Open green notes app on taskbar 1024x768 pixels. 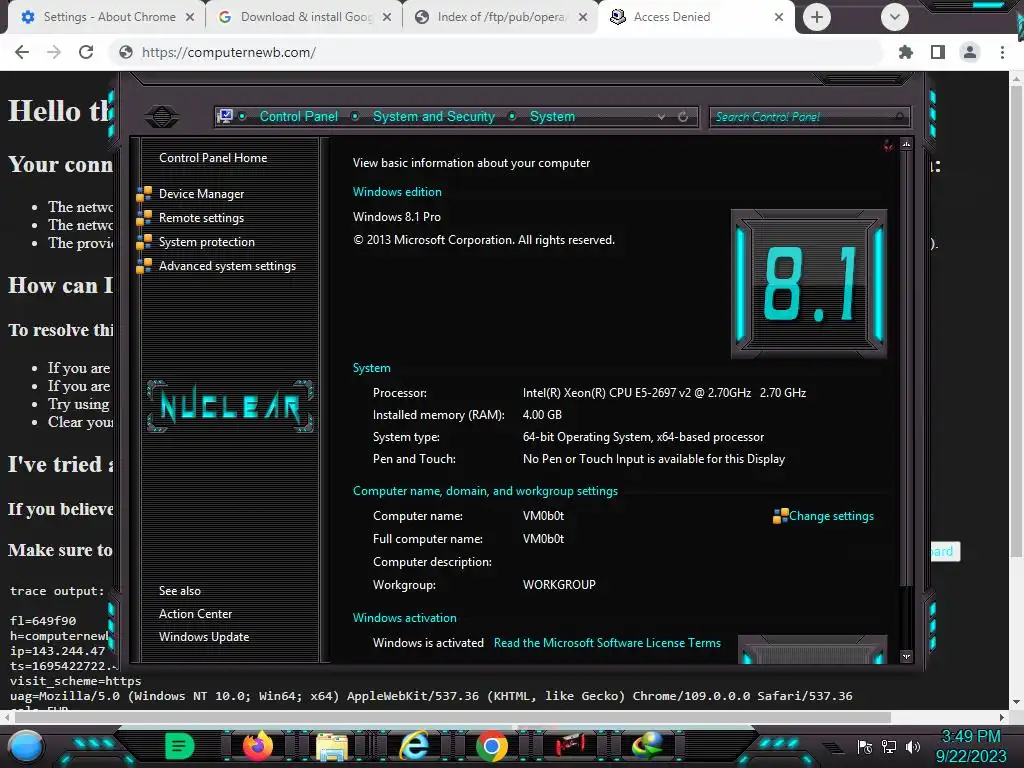pyautogui.click(x=179, y=746)
